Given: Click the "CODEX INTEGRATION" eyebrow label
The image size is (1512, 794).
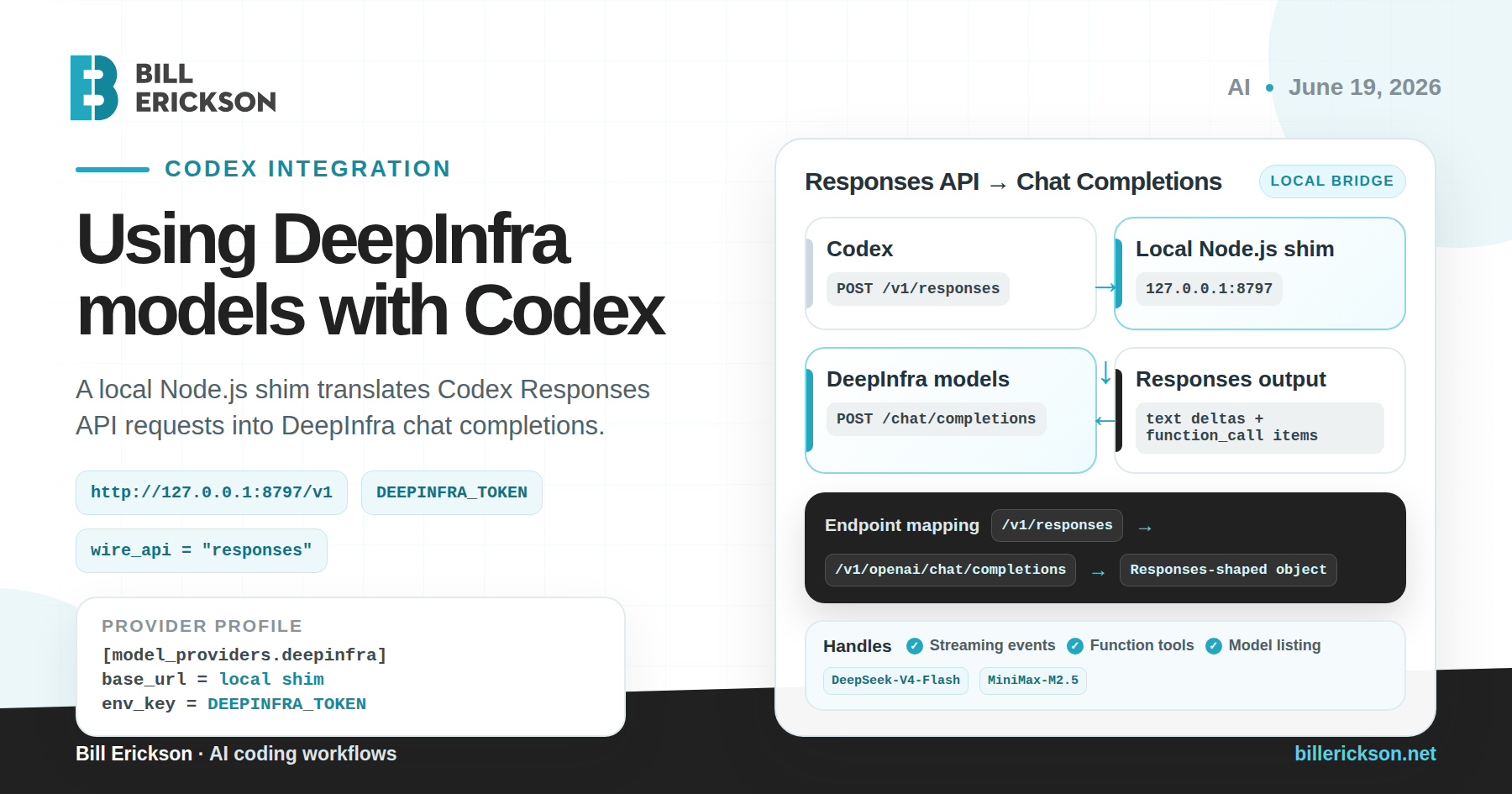Looking at the screenshot, I should point(308,169).
